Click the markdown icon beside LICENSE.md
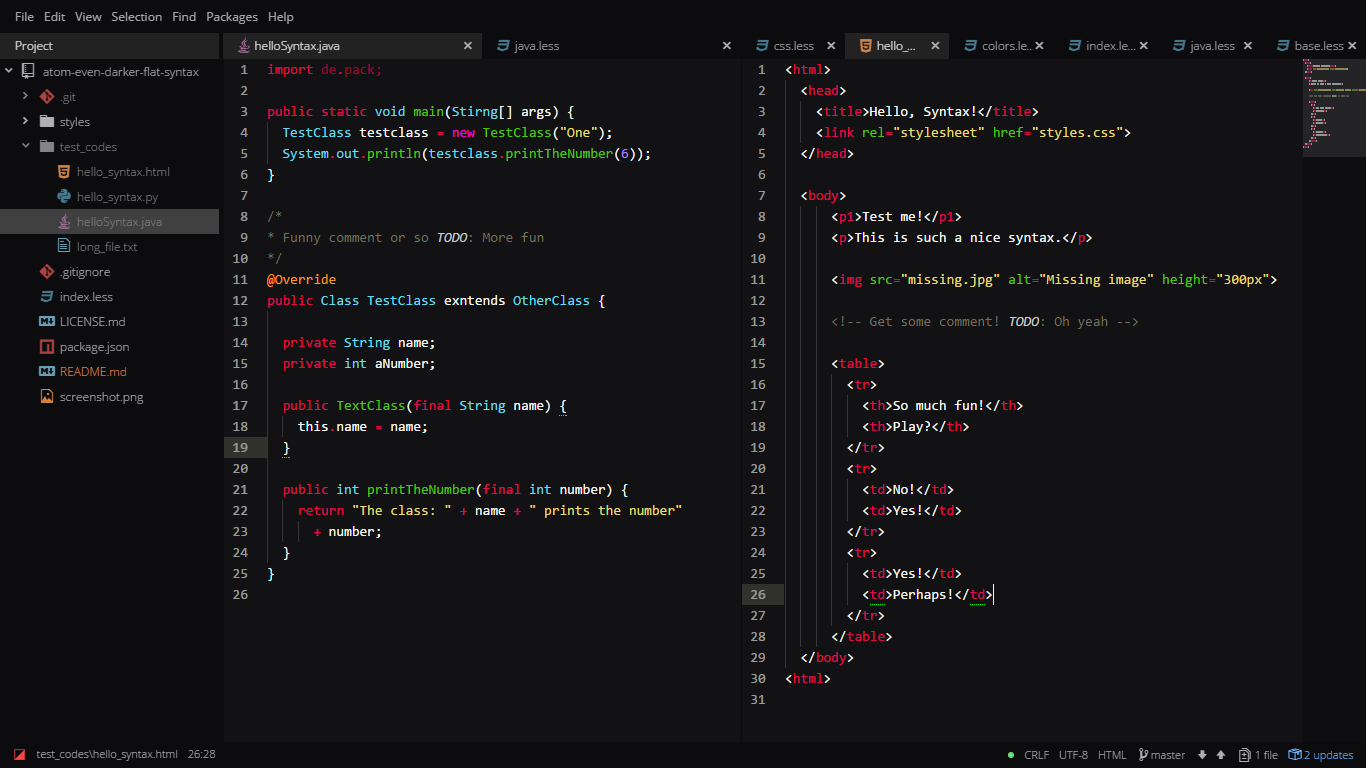This screenshot has width=1366, height=768. [x=46, y=322]
